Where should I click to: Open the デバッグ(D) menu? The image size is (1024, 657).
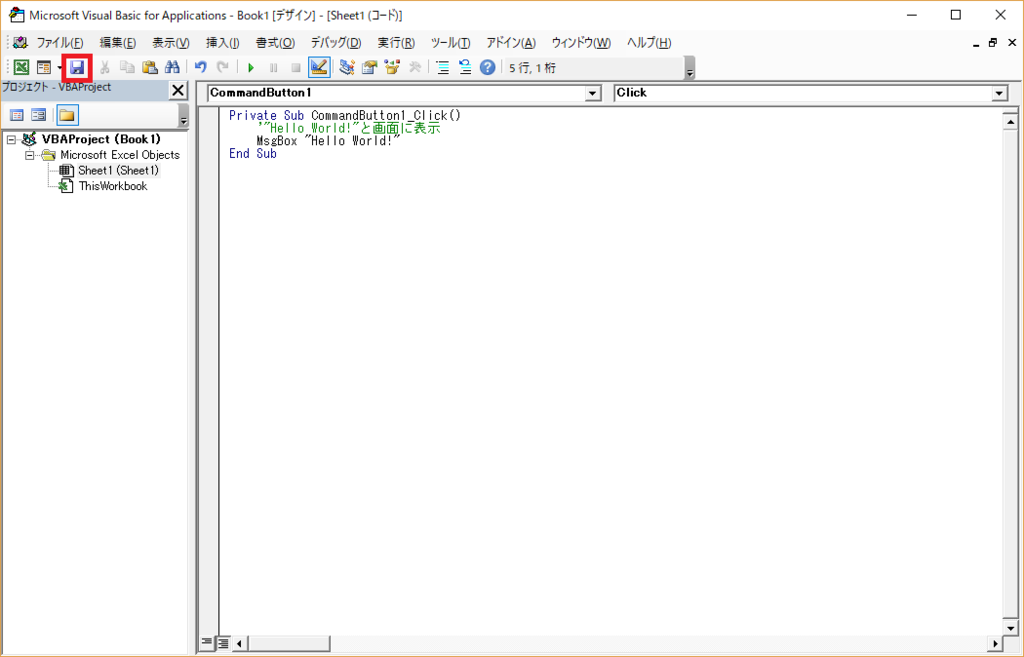click(x=336, y=43)
